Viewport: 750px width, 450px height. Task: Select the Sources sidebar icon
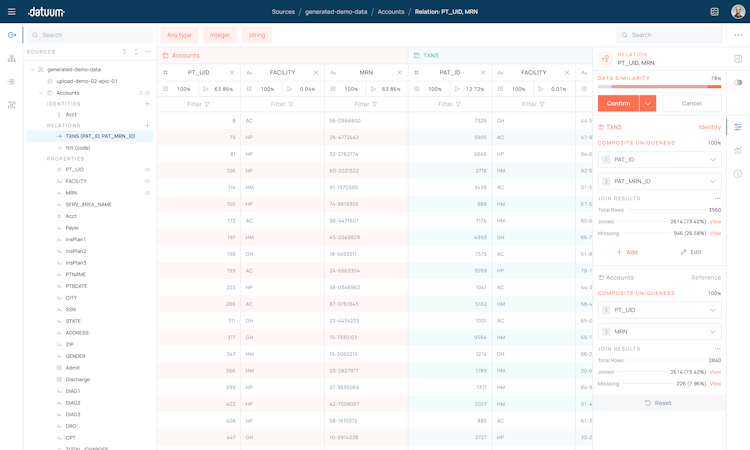click(x=12, y=35)
